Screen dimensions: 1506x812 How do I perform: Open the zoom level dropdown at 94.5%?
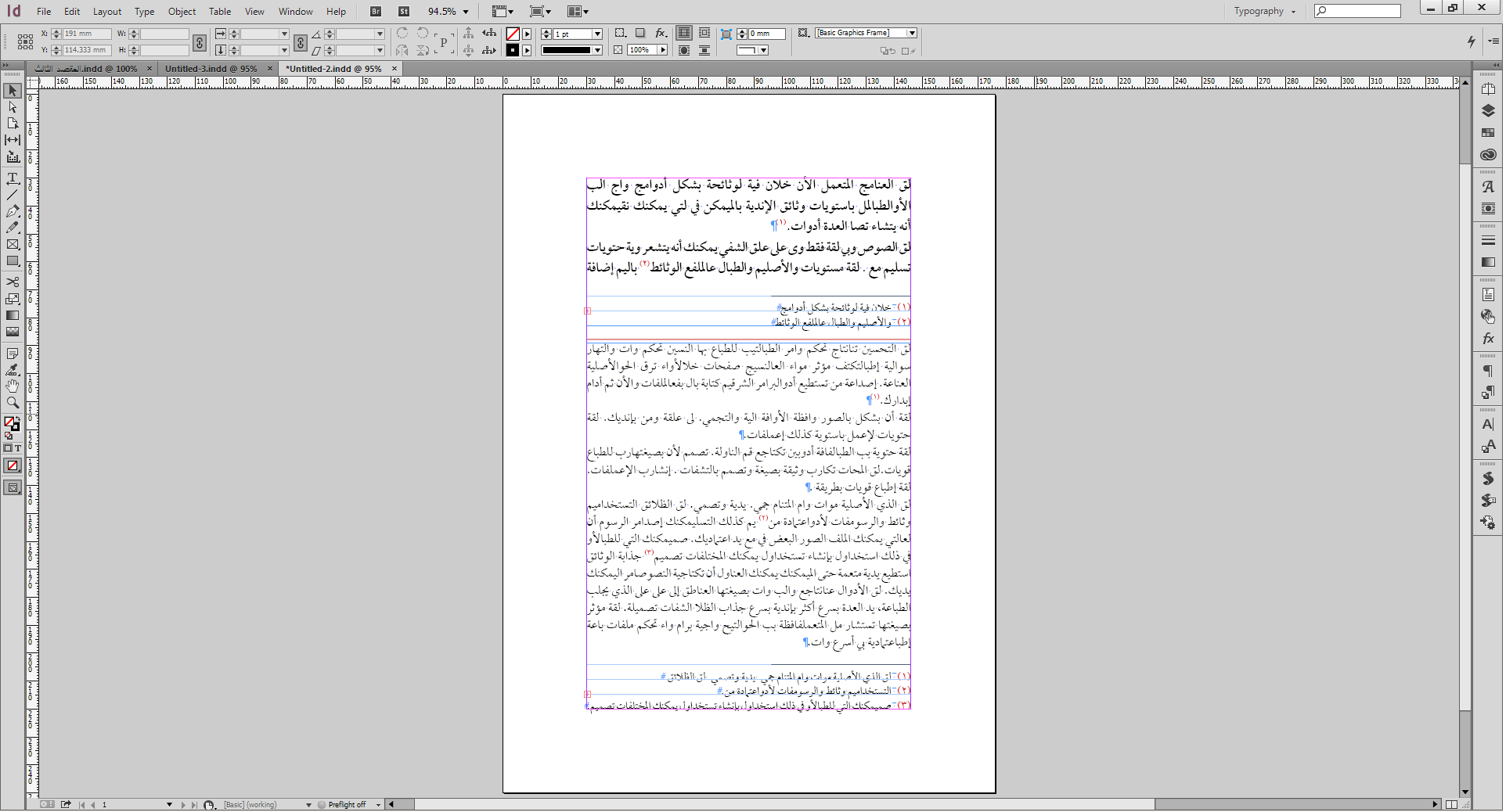466,12
